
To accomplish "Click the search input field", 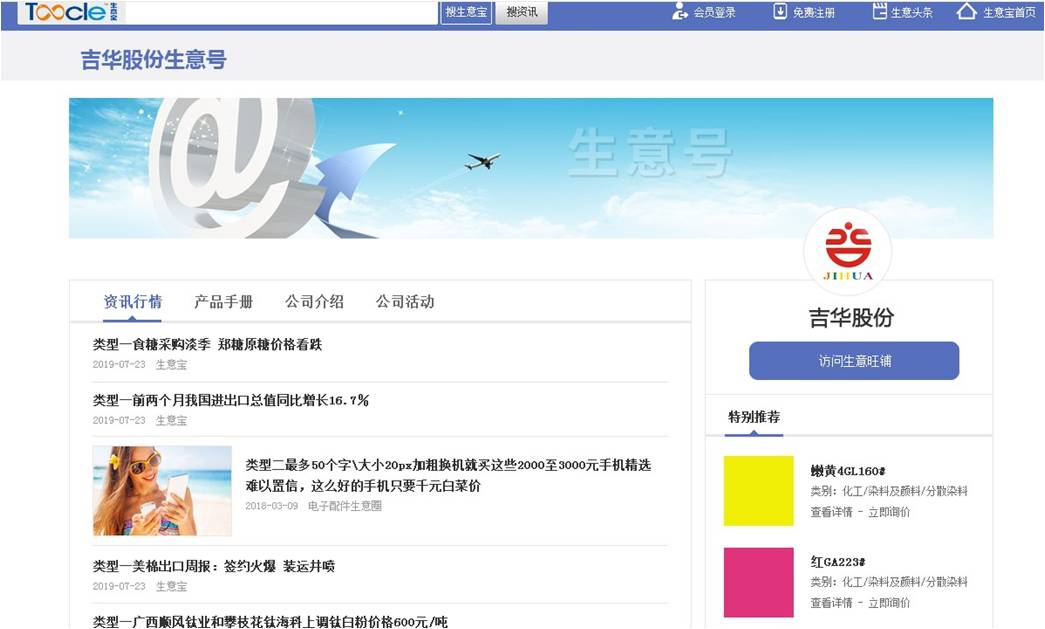I will tap(281, 12).
